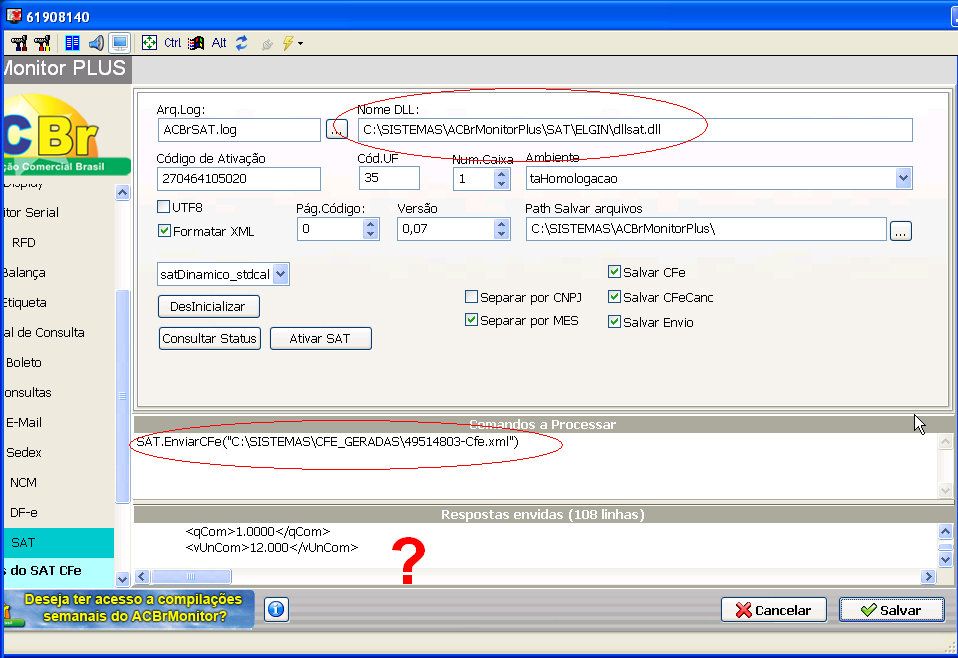The image size is (958, 658).
Task: Click the Salvar button
Action: pyautogui.click(x=891, y=610)
